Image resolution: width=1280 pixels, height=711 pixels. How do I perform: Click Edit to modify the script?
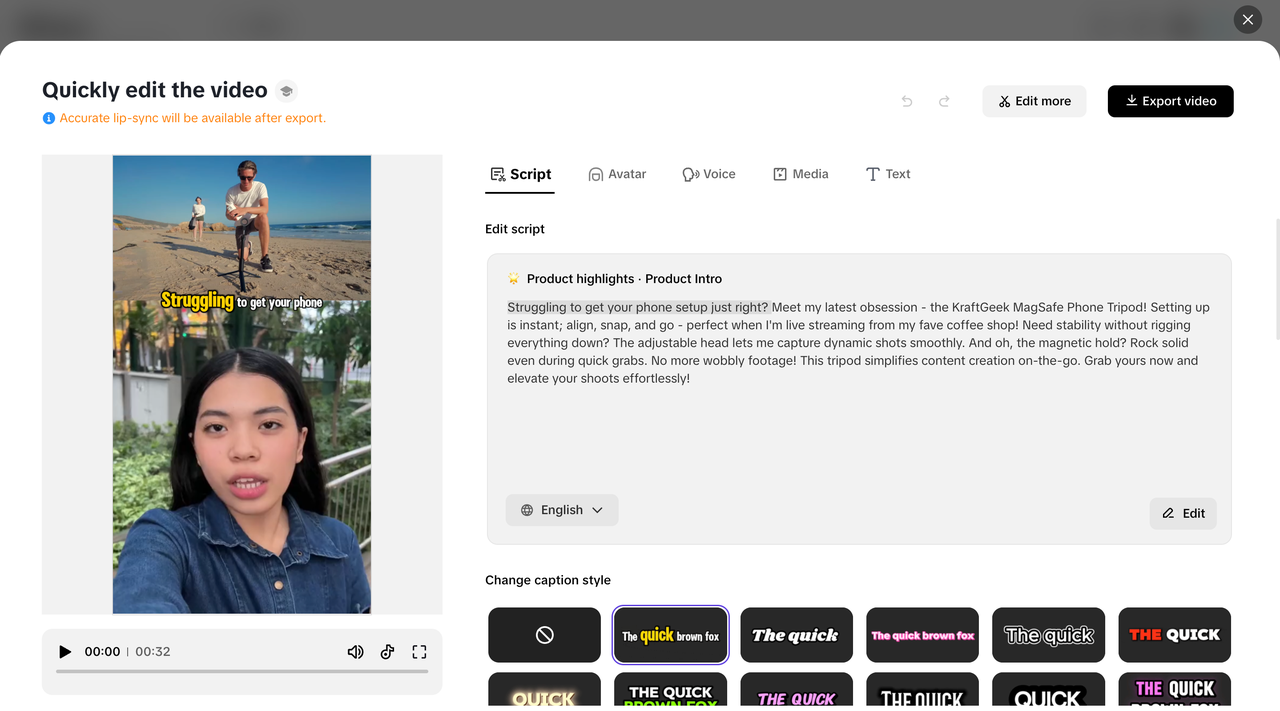click(x=1183, y=513)
